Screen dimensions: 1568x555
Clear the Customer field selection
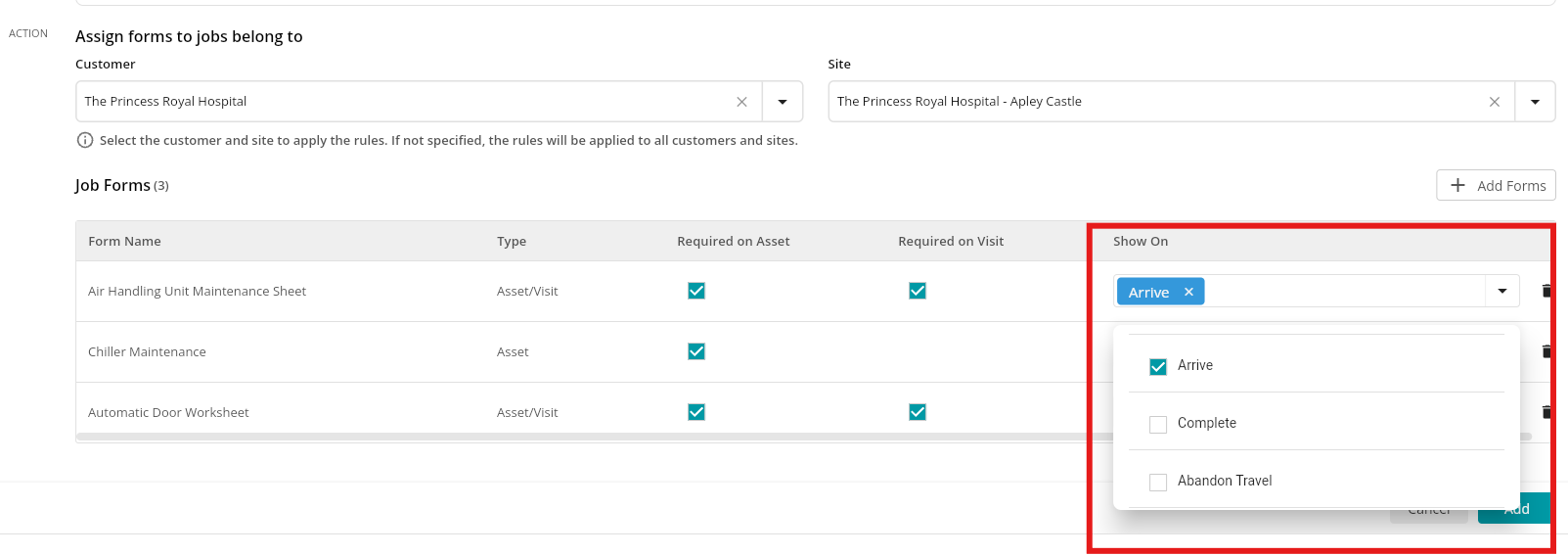click(741, 102)
